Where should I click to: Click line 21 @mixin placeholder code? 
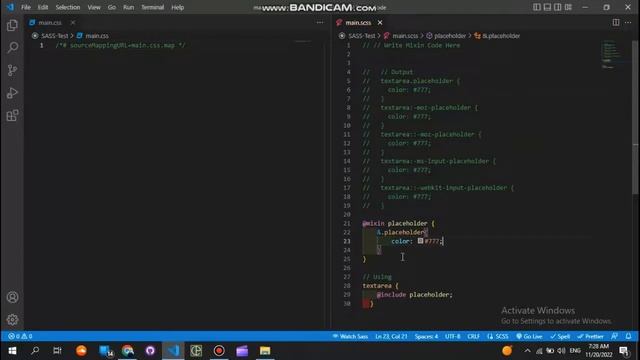coord(398,223)
